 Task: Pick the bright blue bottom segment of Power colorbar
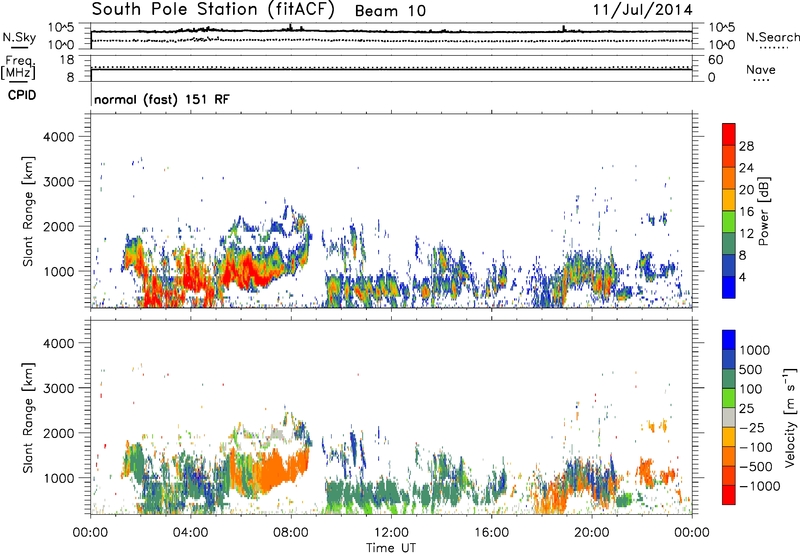(729, 288)
